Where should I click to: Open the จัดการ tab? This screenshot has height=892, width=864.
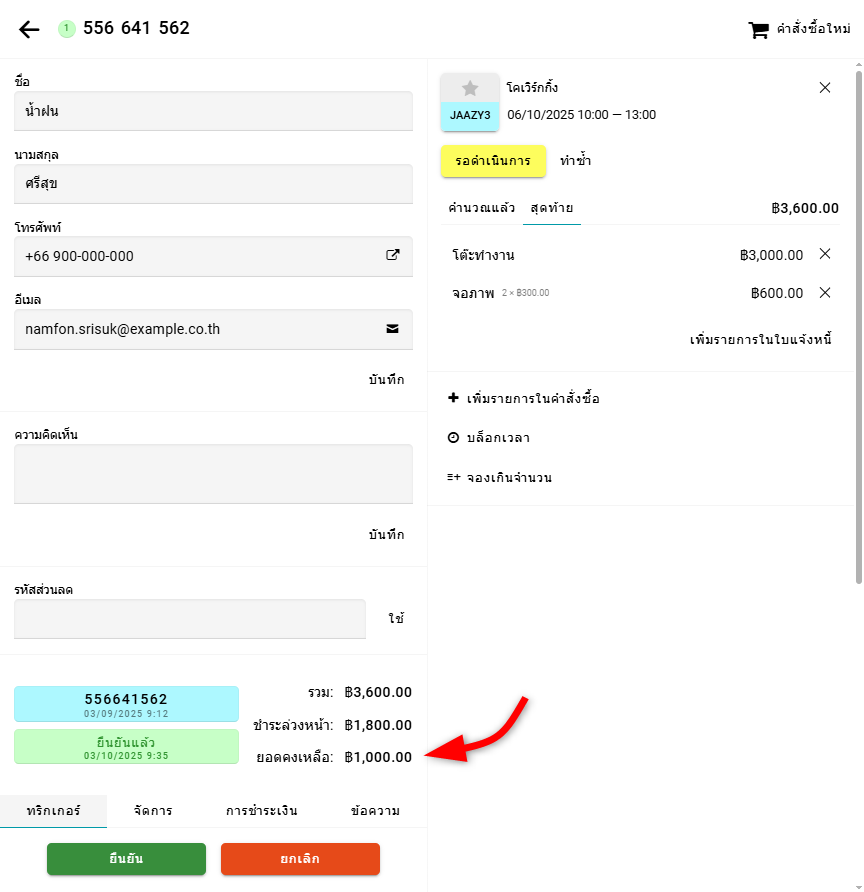(x=153, y=811)
